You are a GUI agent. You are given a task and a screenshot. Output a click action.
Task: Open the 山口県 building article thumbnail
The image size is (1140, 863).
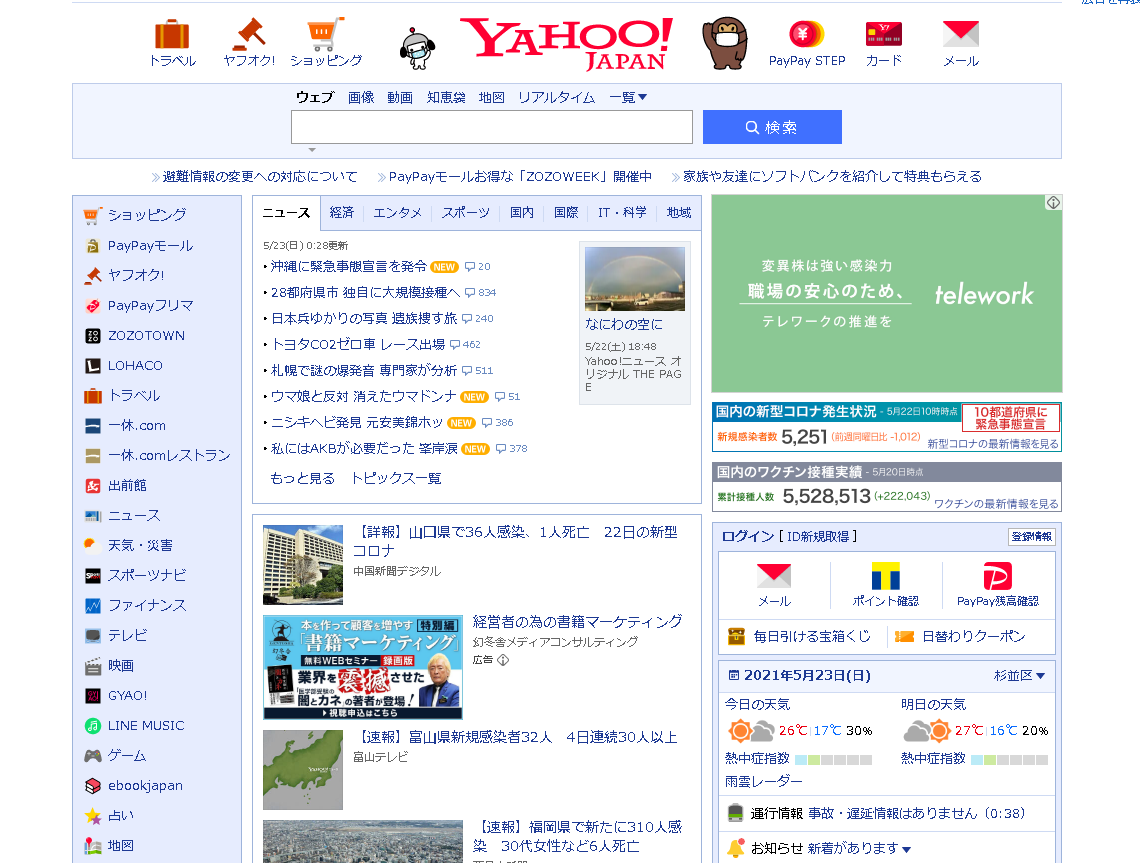tap(302, 565)
